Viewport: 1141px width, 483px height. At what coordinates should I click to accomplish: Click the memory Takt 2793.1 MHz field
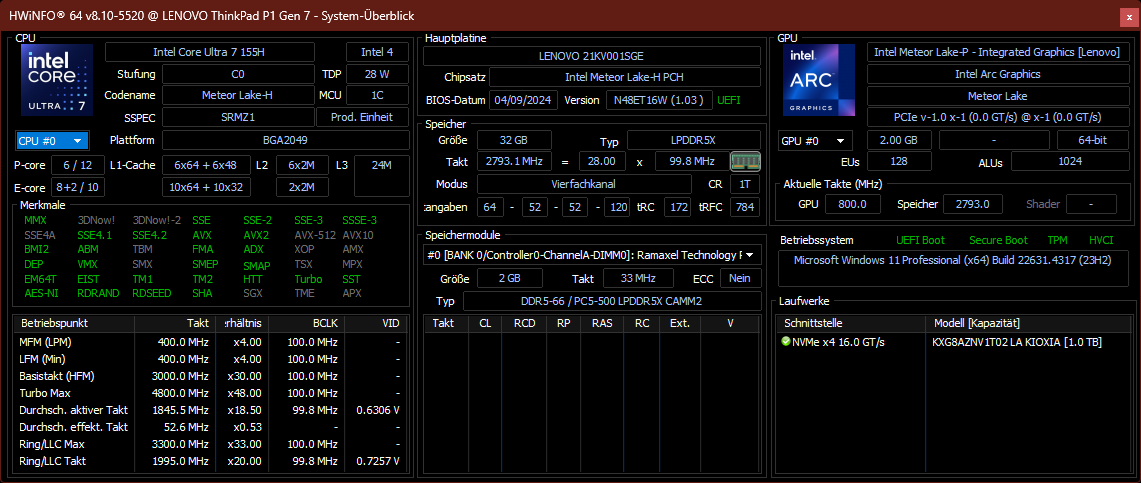pyautogui.click(x=514, y=161)
